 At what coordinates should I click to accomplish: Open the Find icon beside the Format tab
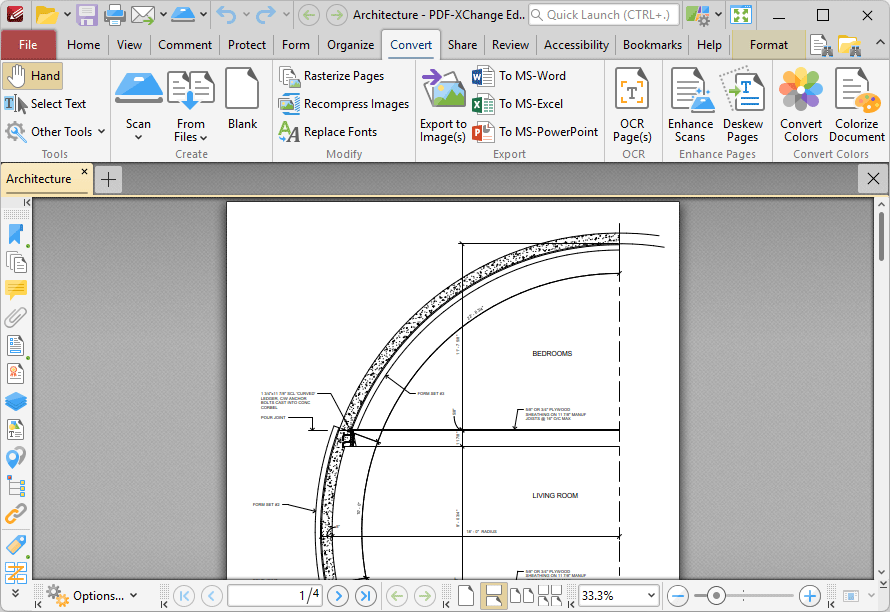[821, 45]
